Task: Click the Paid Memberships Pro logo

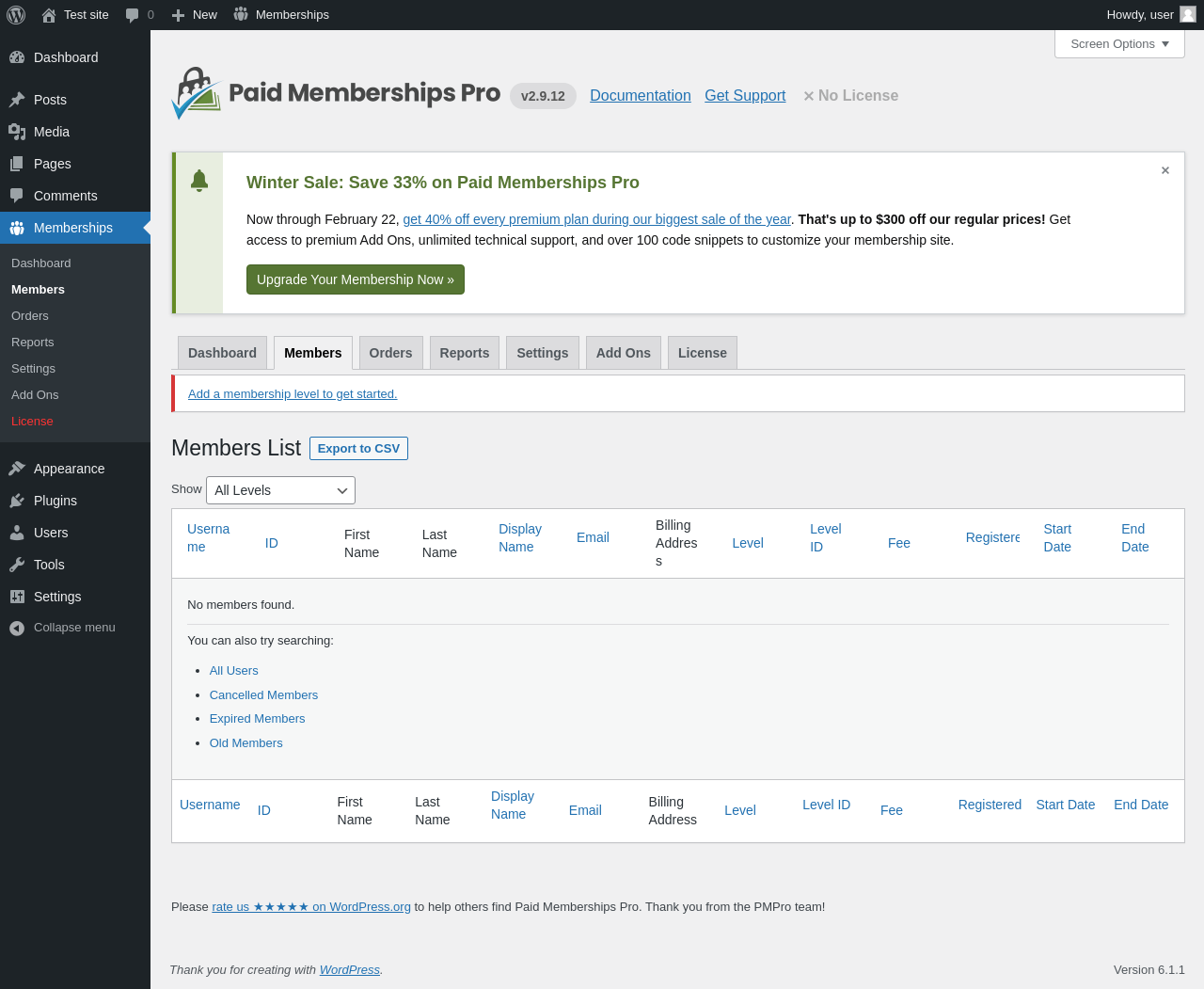Action: 336,93
